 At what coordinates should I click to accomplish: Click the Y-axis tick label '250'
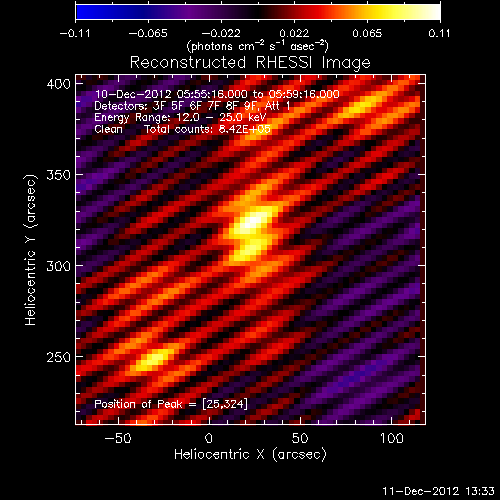click(59, 357)
